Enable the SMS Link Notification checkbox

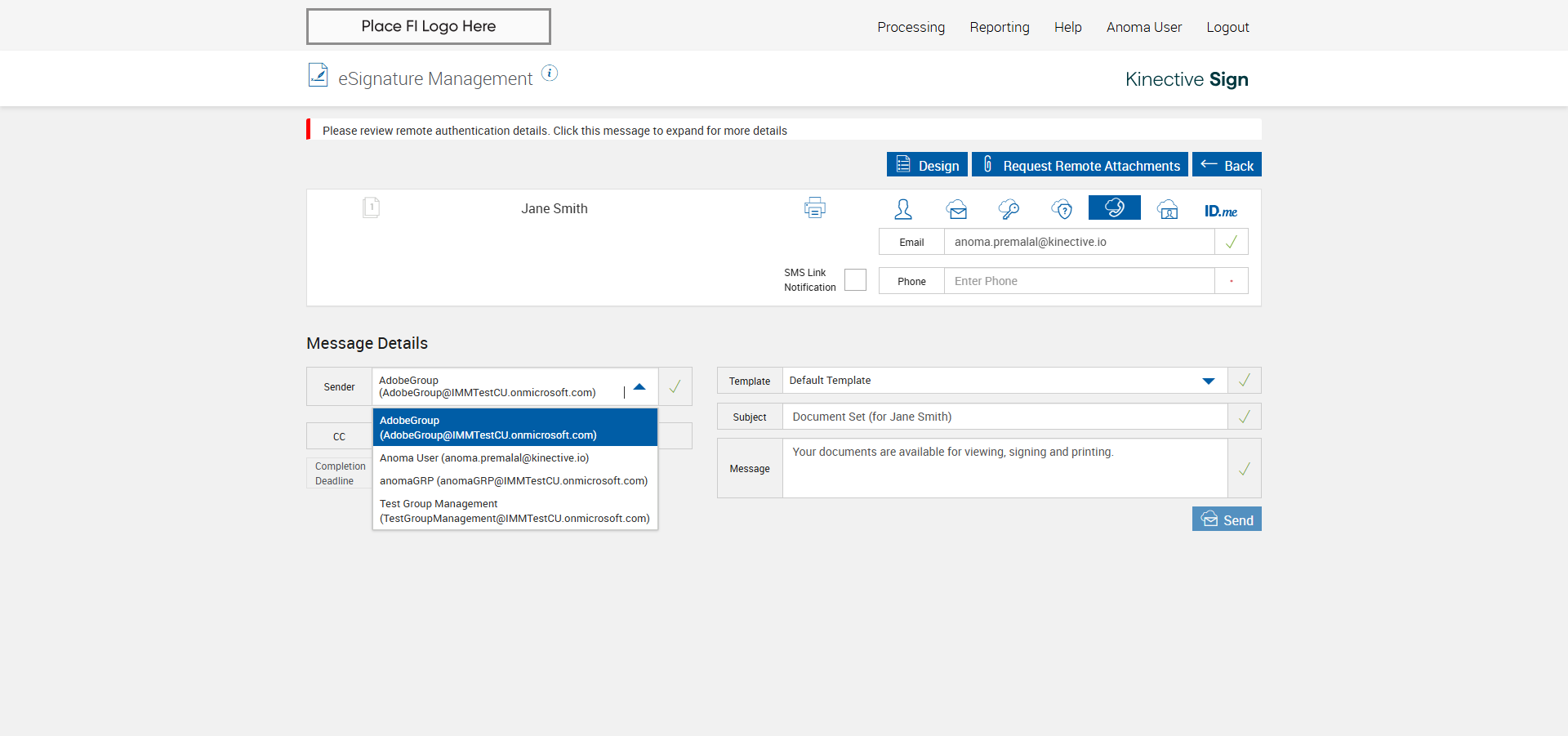coord(855,279)
